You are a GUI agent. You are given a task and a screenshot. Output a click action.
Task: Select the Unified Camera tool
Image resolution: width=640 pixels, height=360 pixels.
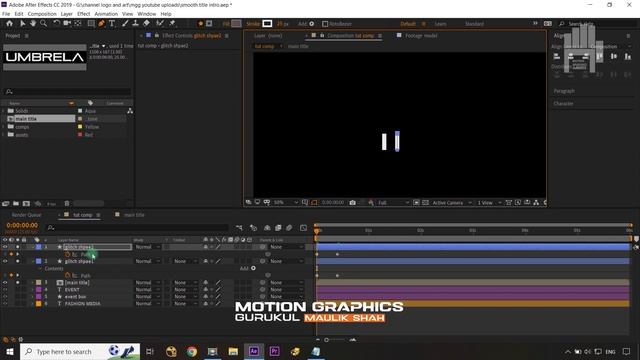67,24
